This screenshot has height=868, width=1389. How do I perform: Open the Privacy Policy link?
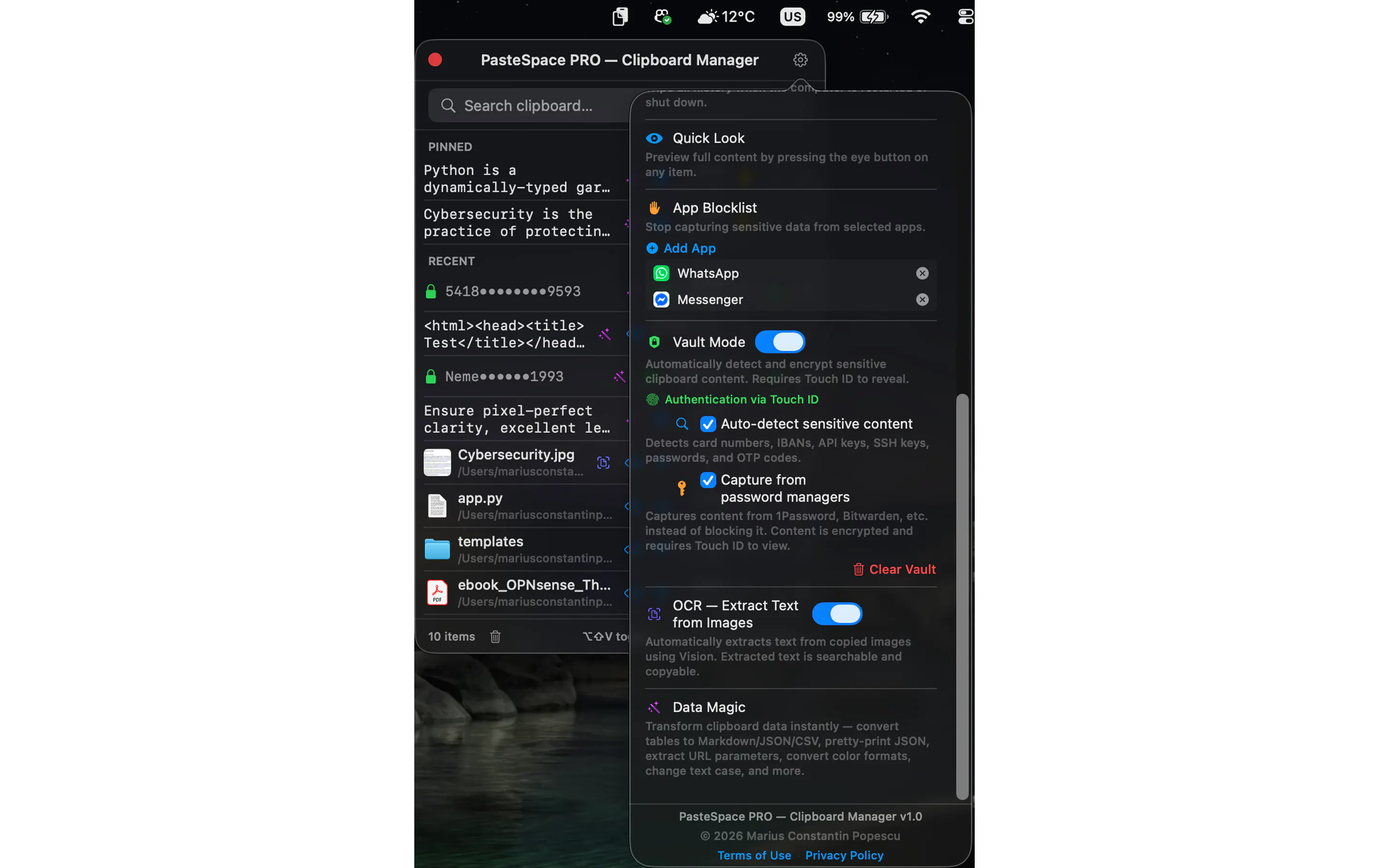(x=844, y=855)
